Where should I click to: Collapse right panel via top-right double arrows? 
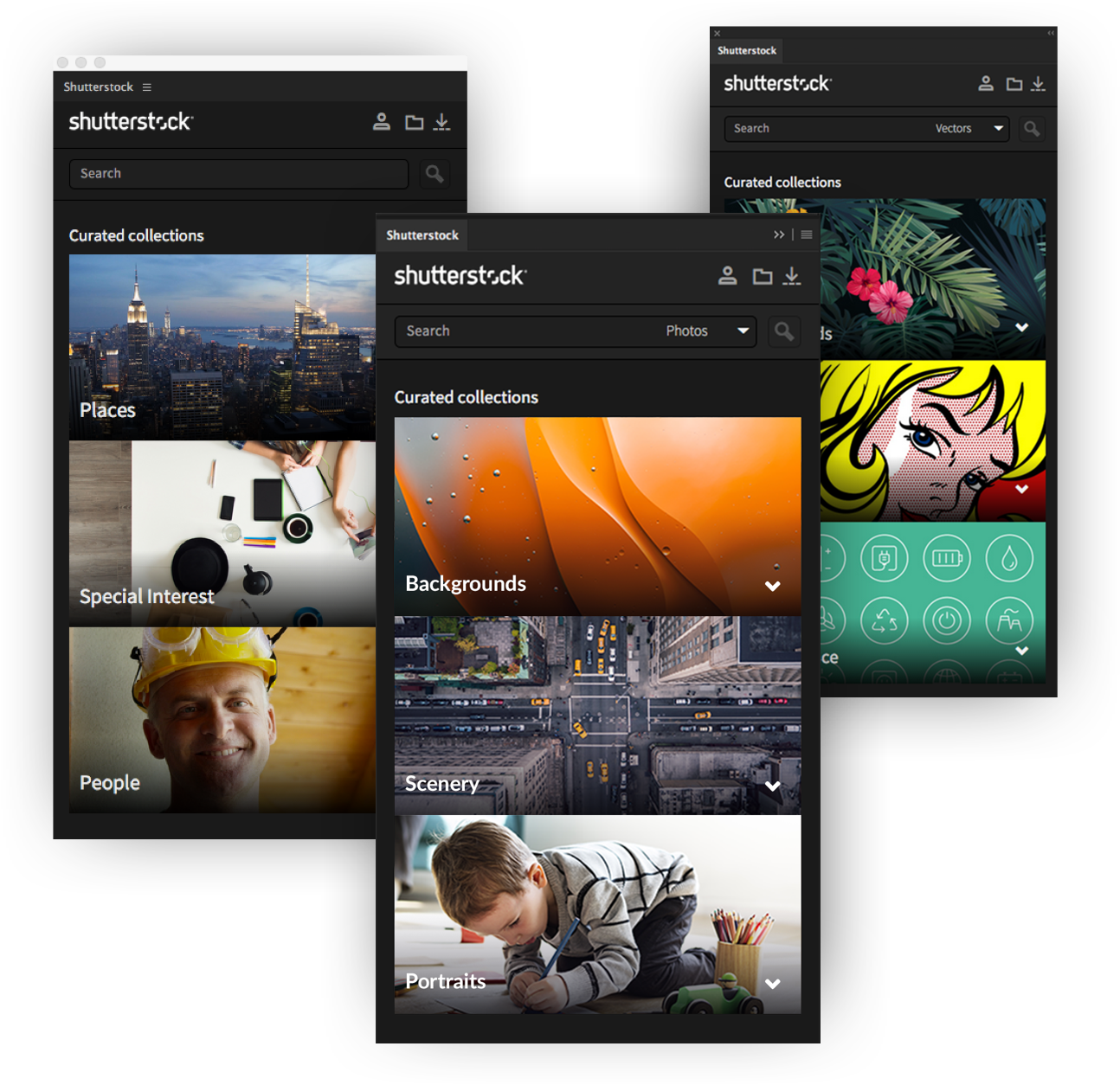pos(1051,33)
